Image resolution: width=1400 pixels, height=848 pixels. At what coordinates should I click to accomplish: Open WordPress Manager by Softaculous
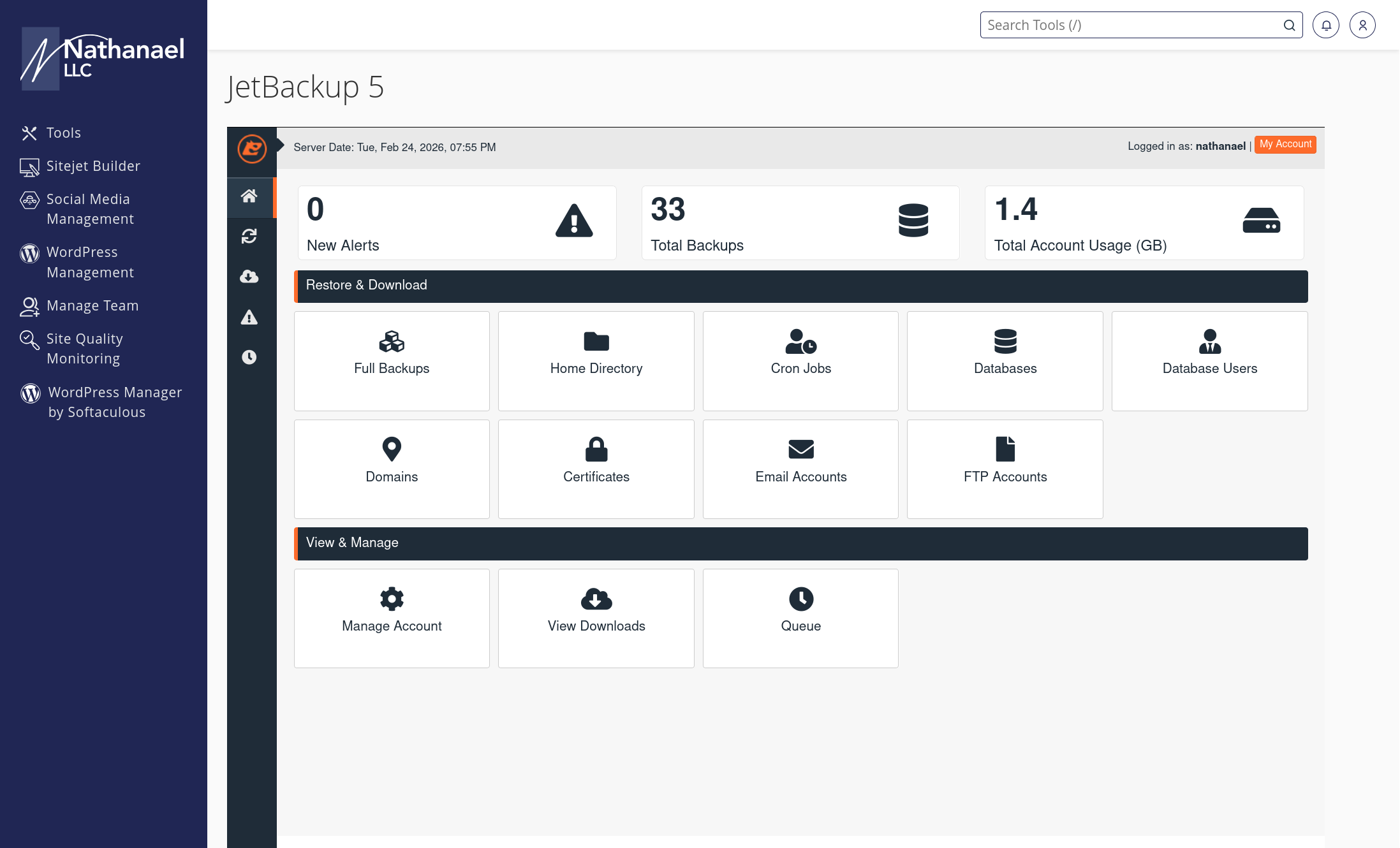[101, 402]
